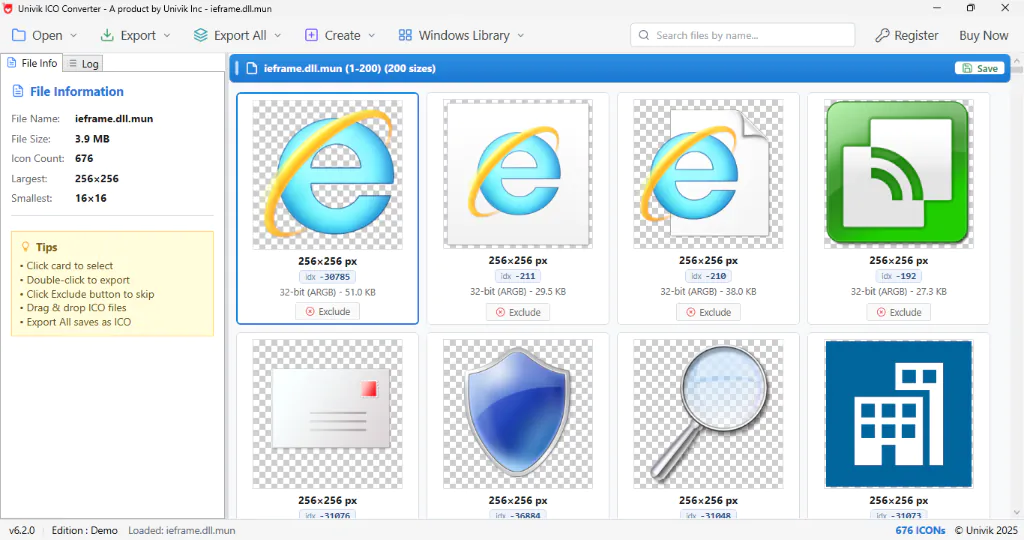Click the idx -192 badge

pos(899,276)
